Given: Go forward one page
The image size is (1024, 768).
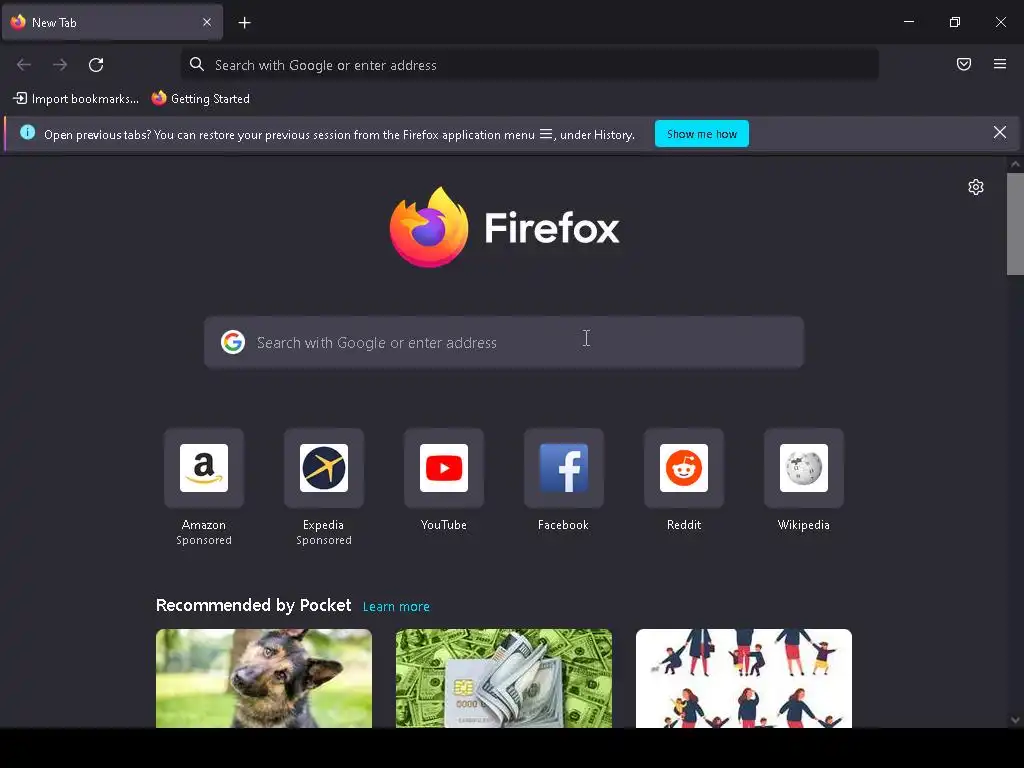Looking at the screenshot, I should 60,65.
